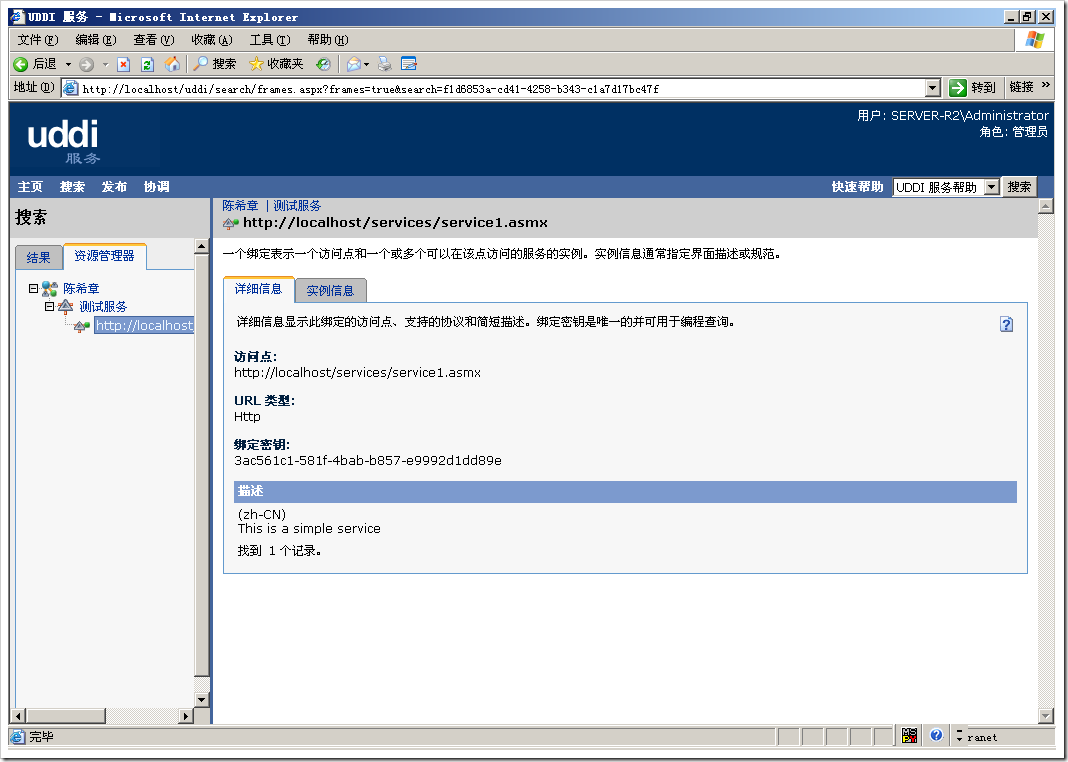Go to Home page icon
The image size is (1068, 762).
173,64
